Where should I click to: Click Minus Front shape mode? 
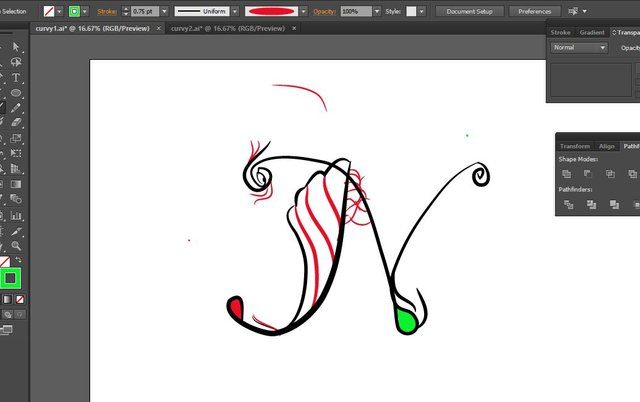(588, 174)
